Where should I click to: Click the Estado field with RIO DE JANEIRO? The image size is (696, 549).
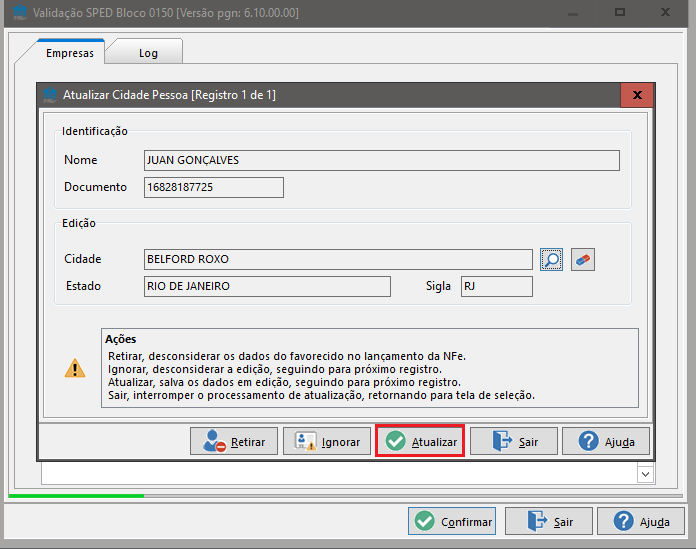(267, 286)
